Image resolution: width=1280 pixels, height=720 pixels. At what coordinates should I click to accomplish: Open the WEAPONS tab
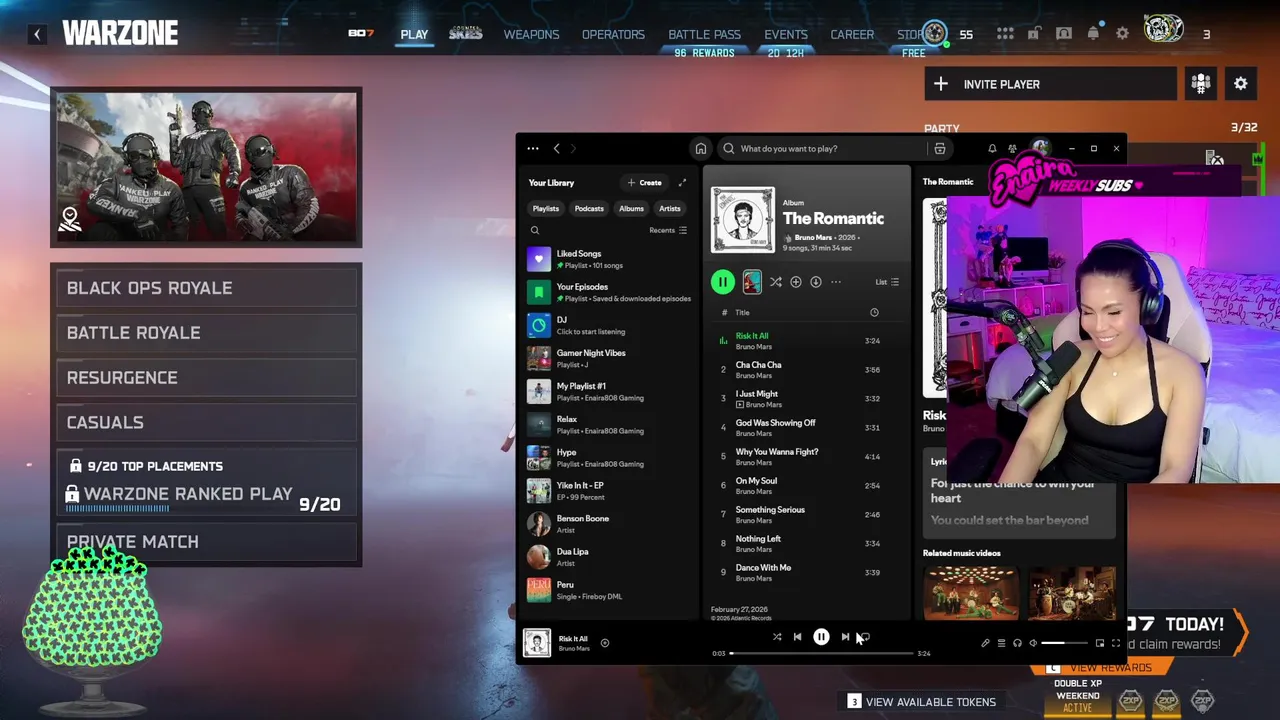531,35
